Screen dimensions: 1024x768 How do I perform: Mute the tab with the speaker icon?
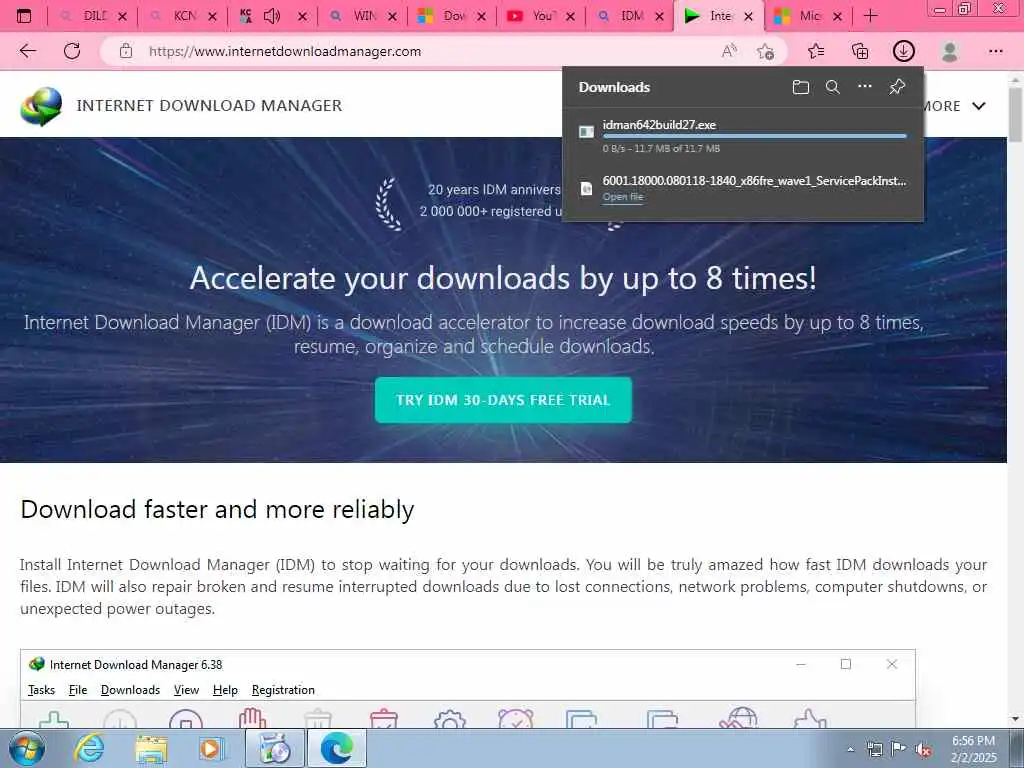point(272,16)
